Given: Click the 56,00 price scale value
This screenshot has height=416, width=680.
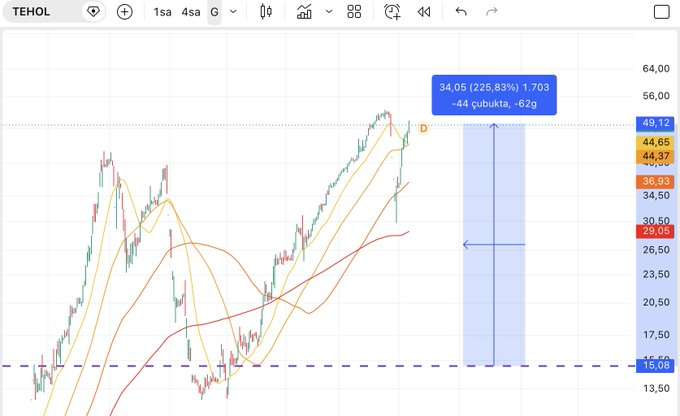Looking at the screenshot, I should pyautogui.click(x=656, y=96).
